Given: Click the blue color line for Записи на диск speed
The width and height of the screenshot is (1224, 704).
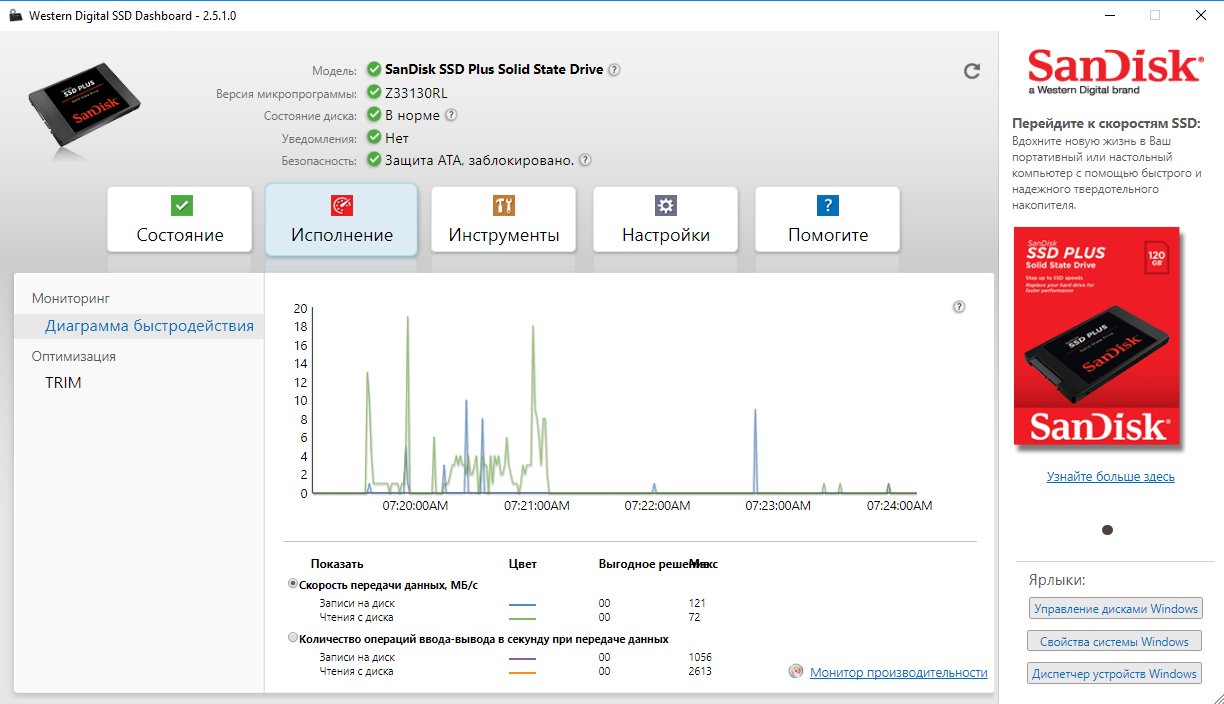Looking at the screenshot, I should click(522, 605).
